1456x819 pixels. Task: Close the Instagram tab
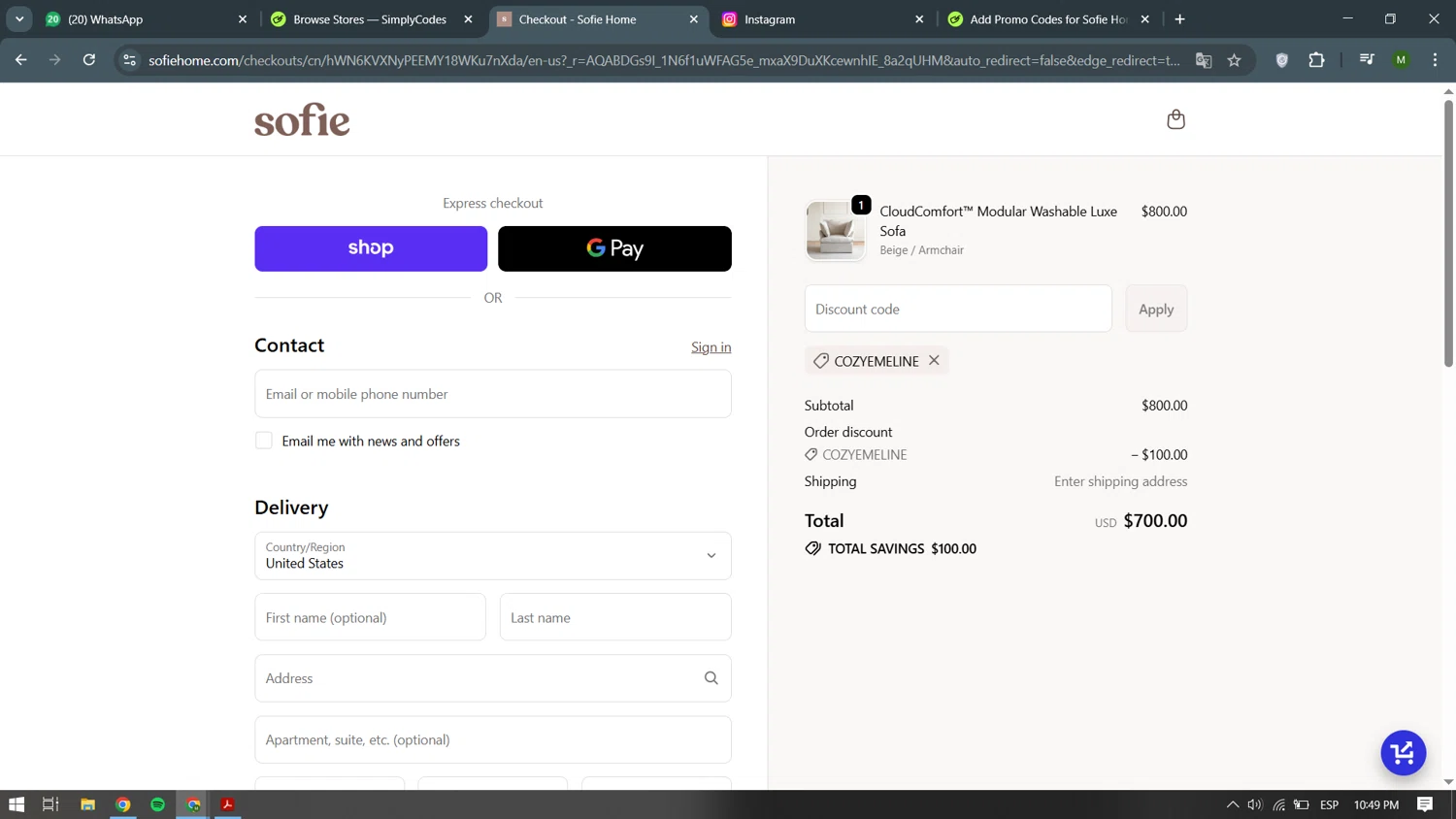pos(919,19)
